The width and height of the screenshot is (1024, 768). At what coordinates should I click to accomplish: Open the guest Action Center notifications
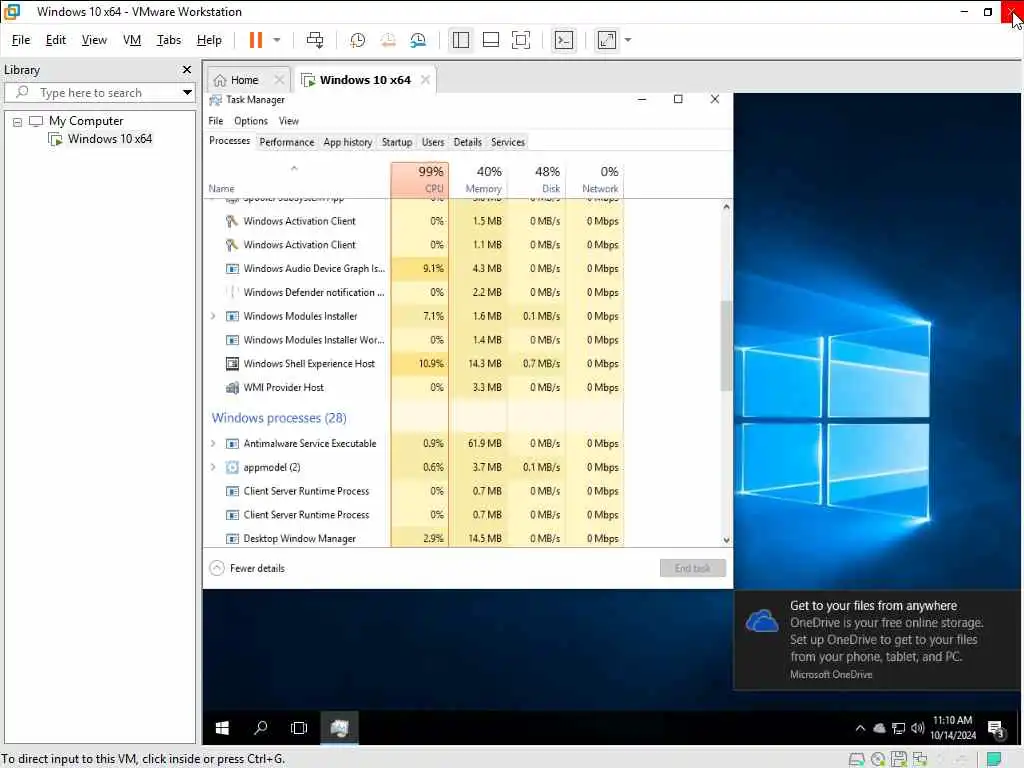point(996,728)
